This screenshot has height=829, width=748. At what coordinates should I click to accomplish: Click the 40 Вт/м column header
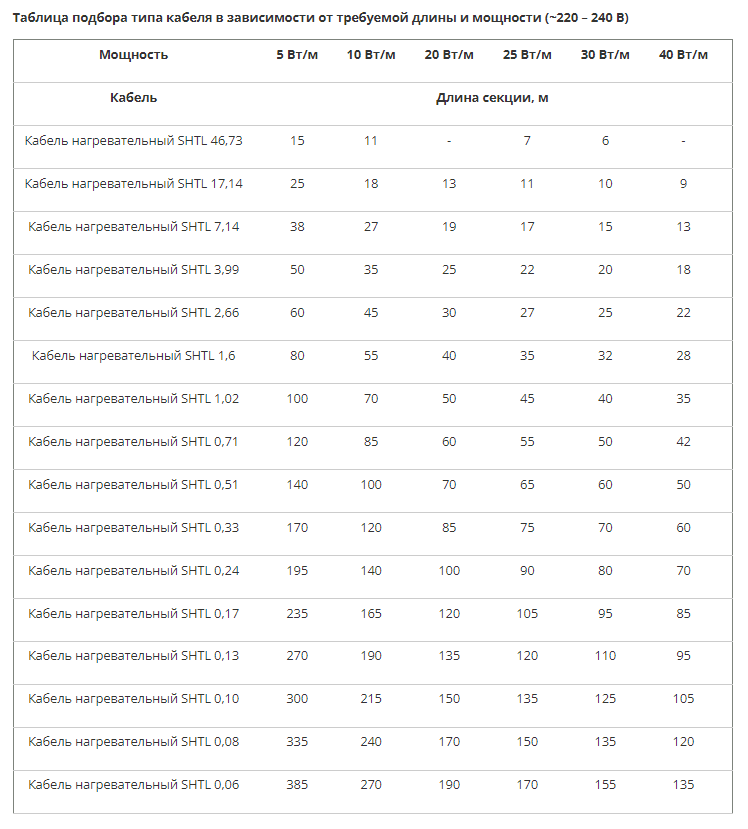tap(683, 54)
